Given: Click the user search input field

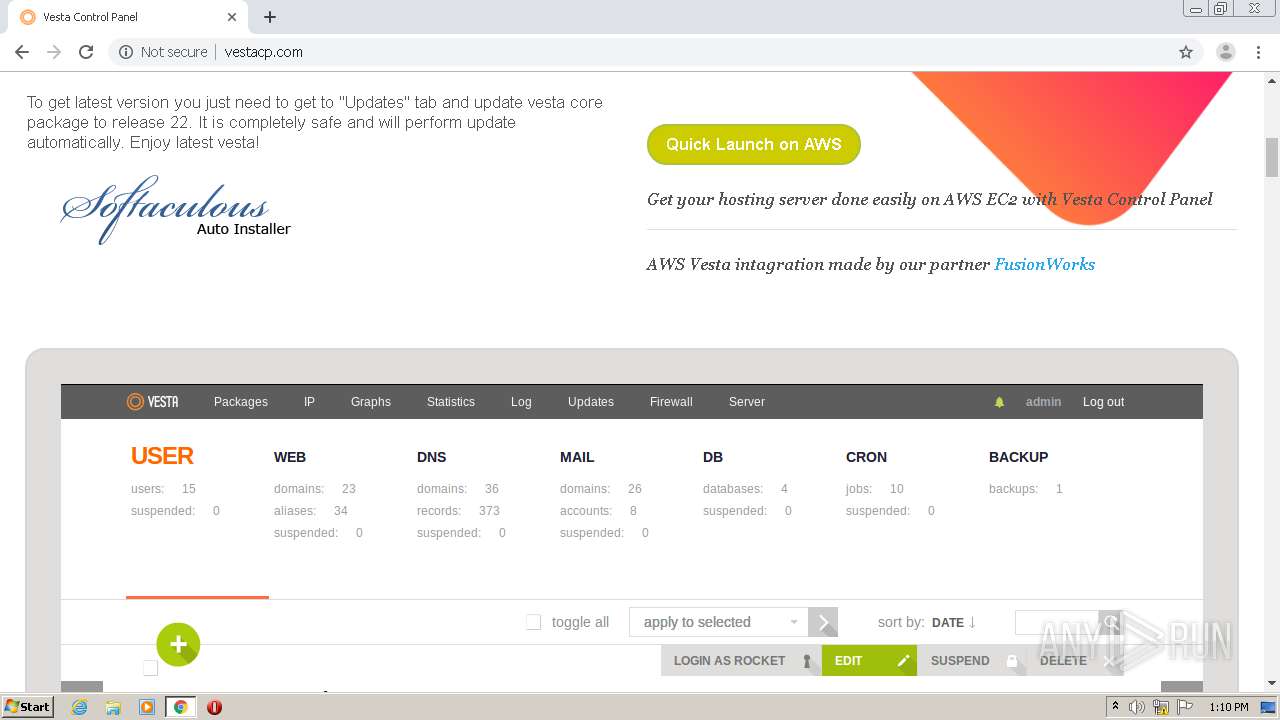Looking at the screenshot, I should (1057, 622).
